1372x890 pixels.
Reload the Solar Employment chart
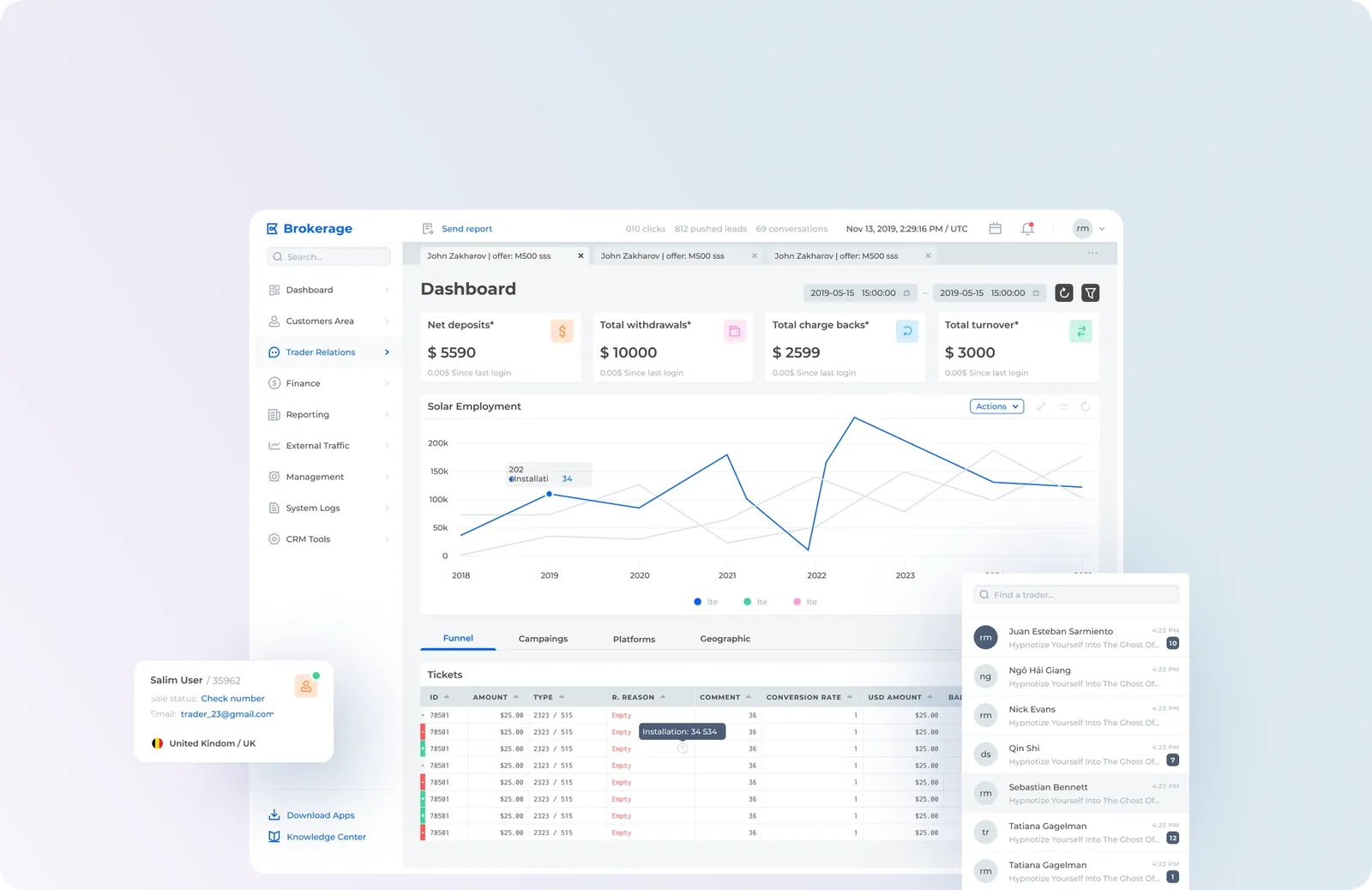1086,406
